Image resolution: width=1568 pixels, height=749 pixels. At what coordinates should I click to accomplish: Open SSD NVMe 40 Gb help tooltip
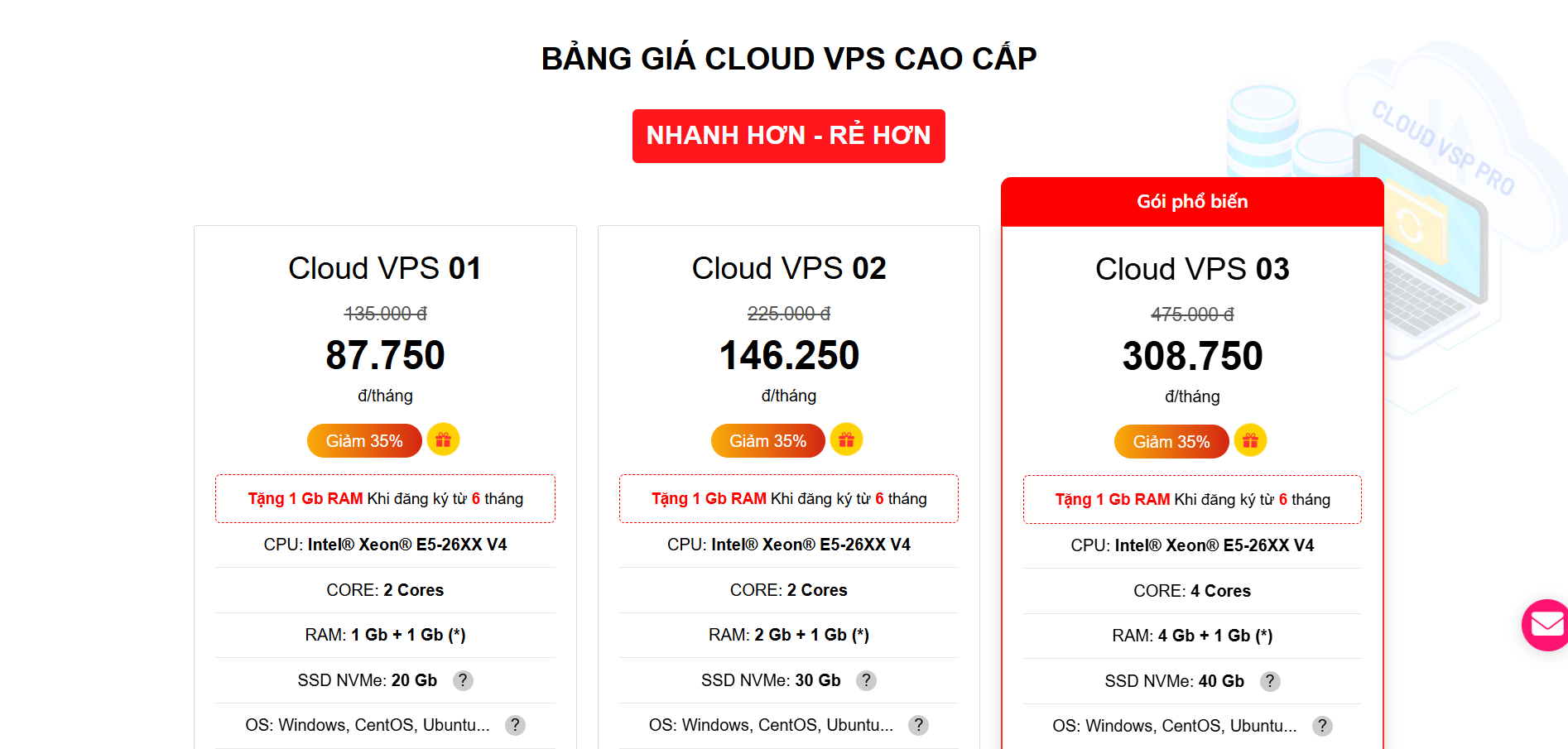point(1270,681)
